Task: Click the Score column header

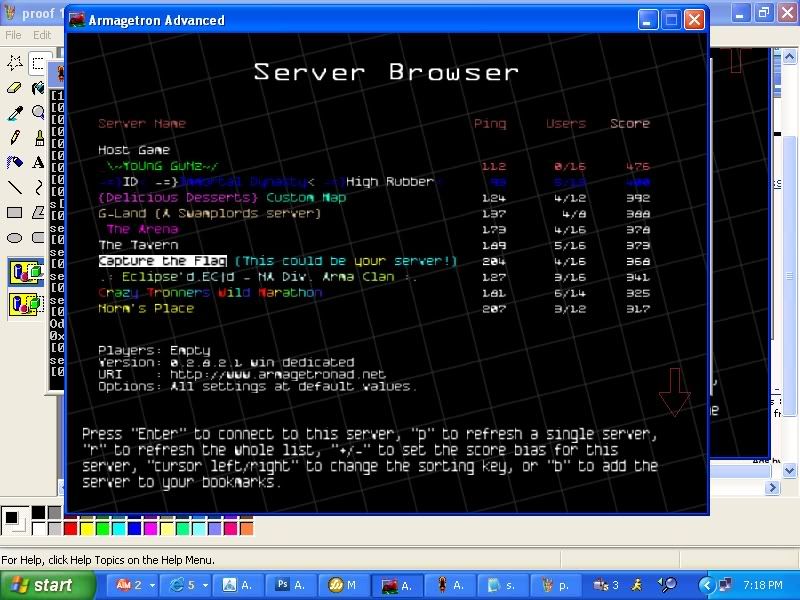Action: (x=630, y=123)
